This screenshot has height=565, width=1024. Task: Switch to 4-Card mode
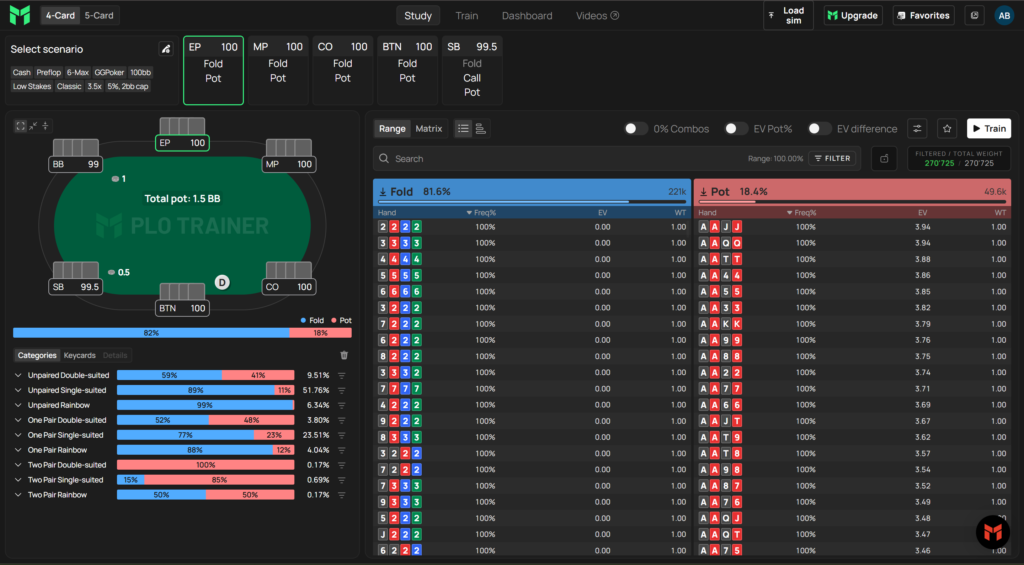pyautogui.click(x=60, y=15)
